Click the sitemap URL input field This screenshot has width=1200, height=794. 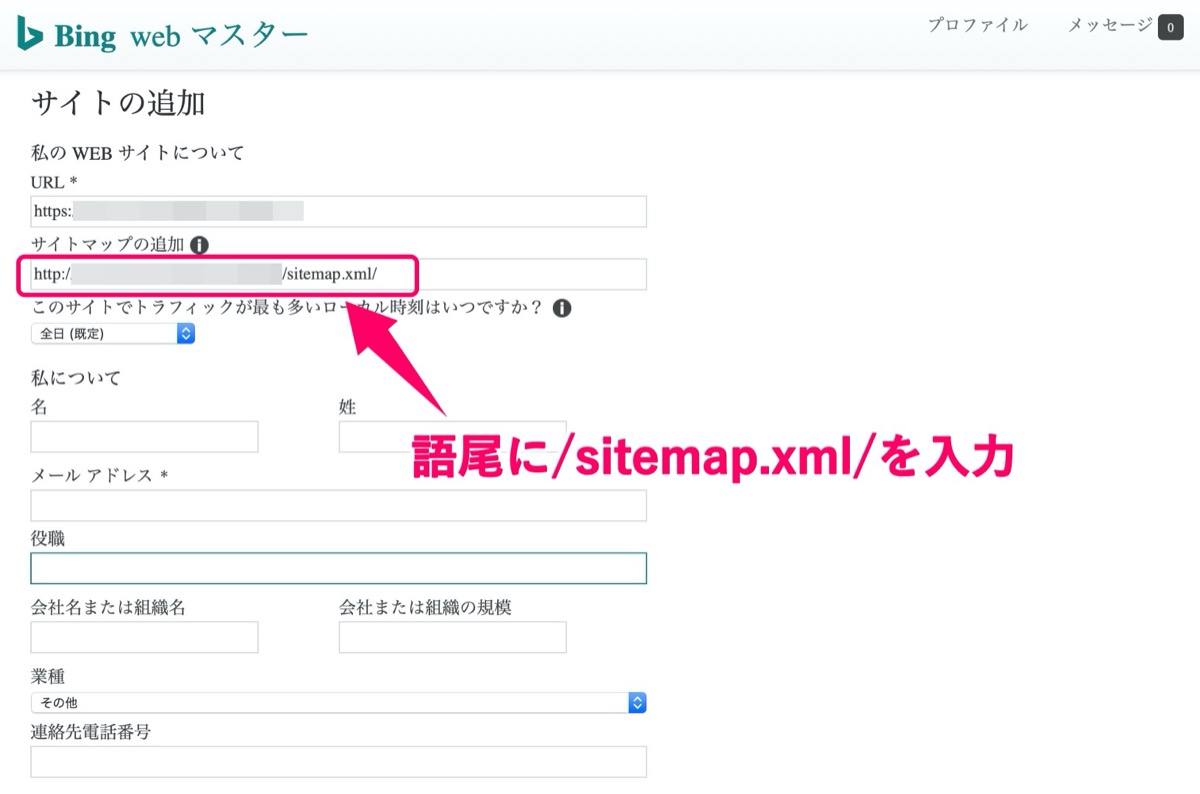(339, 274)
